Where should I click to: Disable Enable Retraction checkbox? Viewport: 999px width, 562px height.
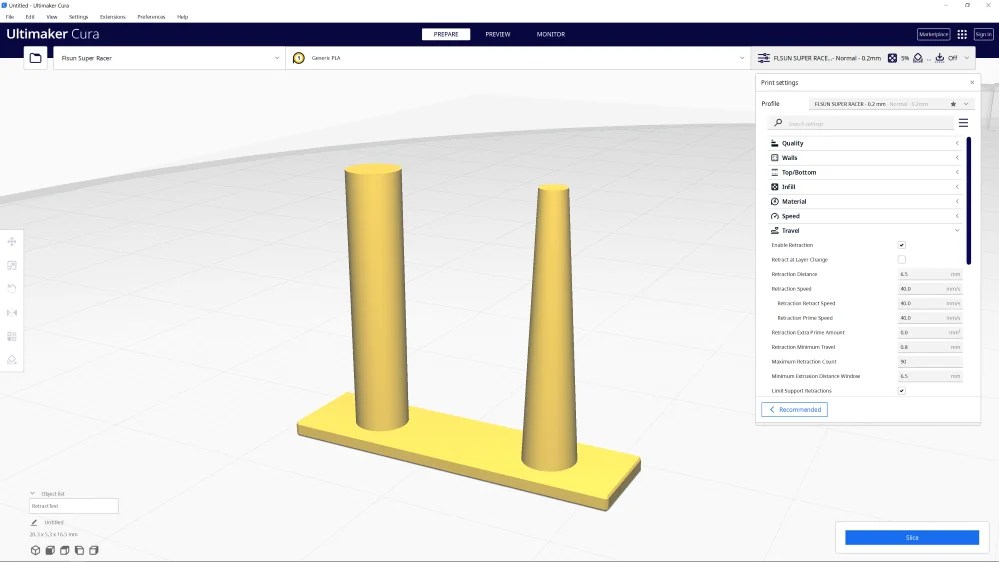[902, 245]
